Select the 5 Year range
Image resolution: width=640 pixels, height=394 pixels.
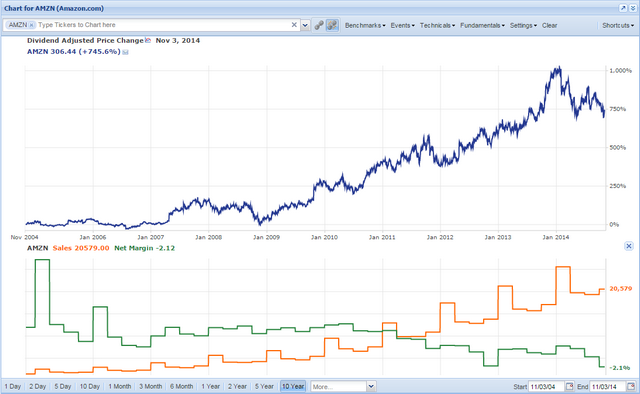click(x=264, y=386)
